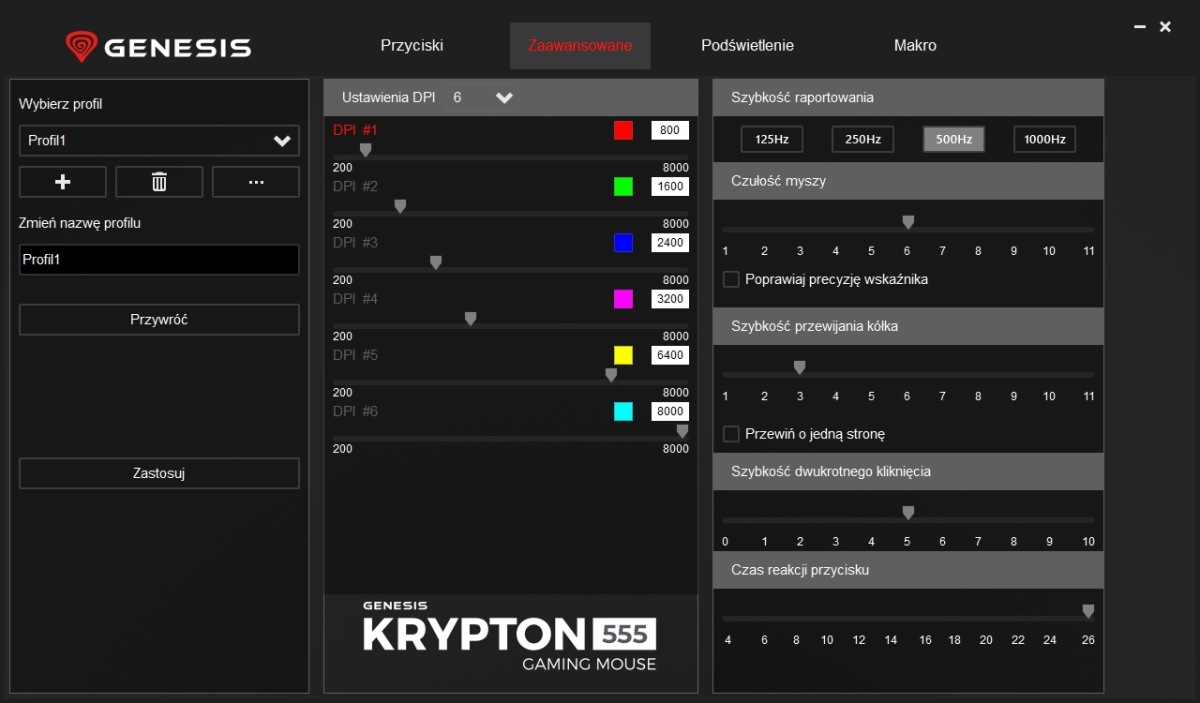The image size is (1200, 703).
Task: Open more profile options ellipsis button
Action: point(256,182)
